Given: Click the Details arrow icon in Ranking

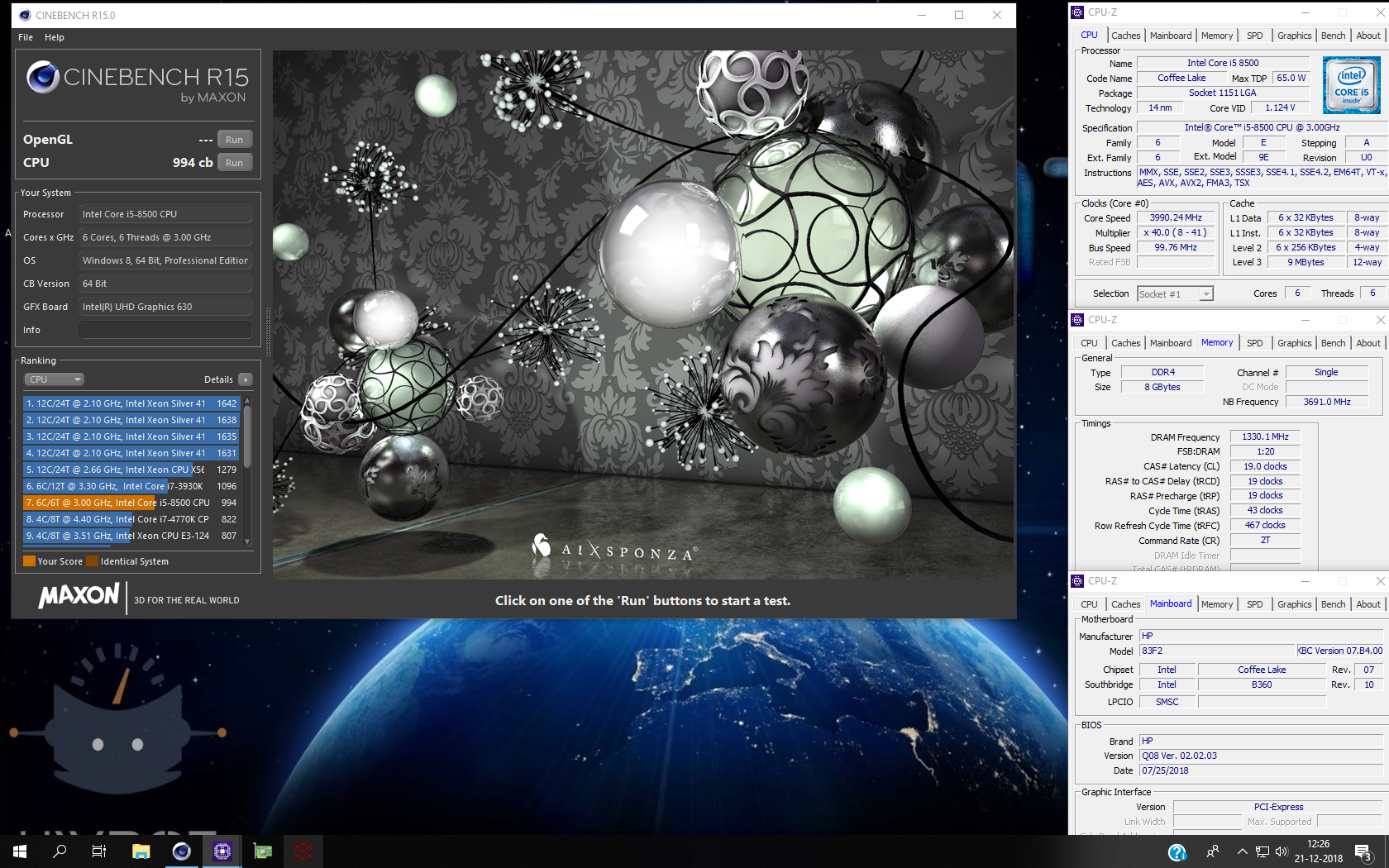Looking at the screenshot, I should pos(245,379).
